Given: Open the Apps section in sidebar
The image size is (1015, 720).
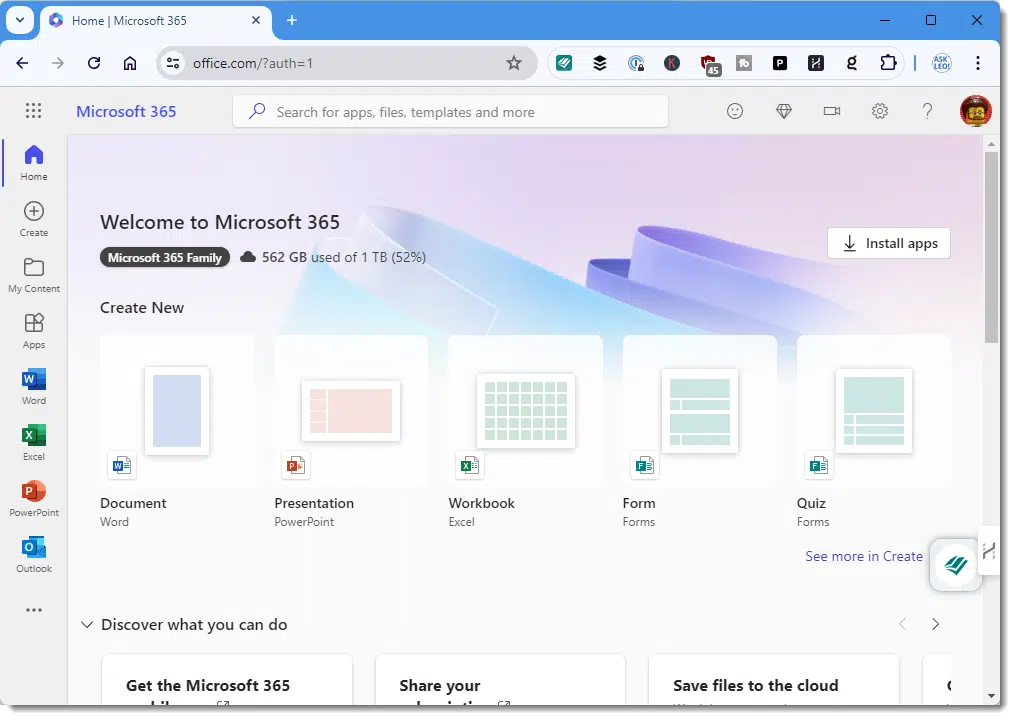Looking at the screenshot, I should (x=34, y=332).
